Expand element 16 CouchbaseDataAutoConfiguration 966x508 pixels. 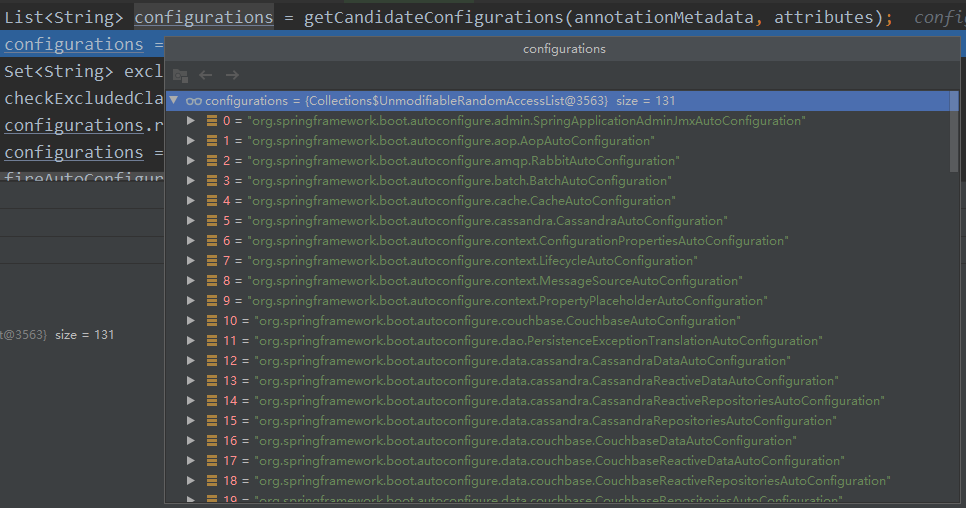point(192,441)
